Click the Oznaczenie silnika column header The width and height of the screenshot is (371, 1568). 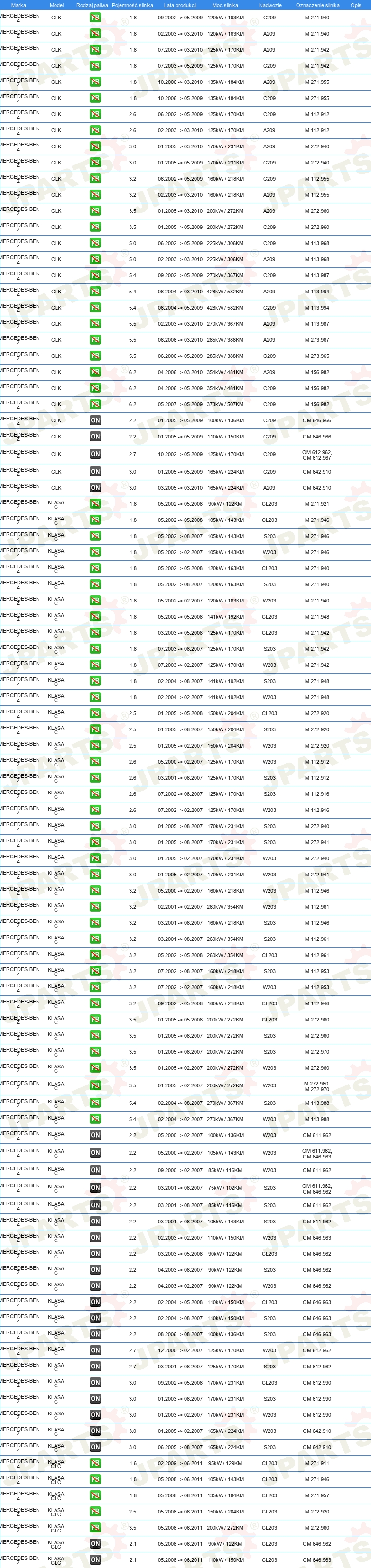click(317, 5)
